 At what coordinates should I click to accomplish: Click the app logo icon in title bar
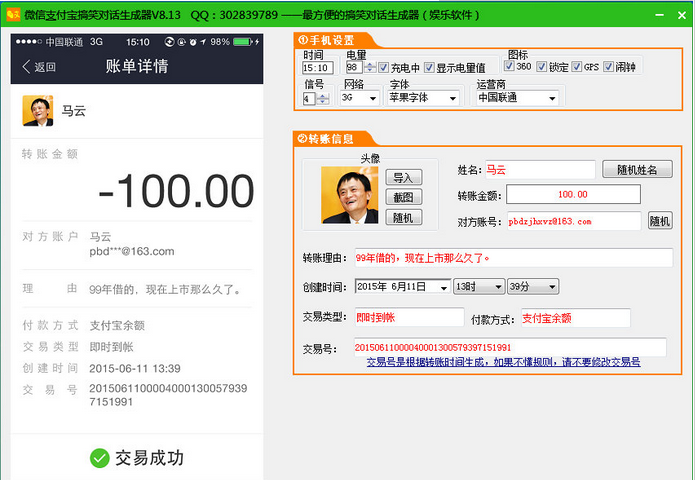[x=14, y=15]
